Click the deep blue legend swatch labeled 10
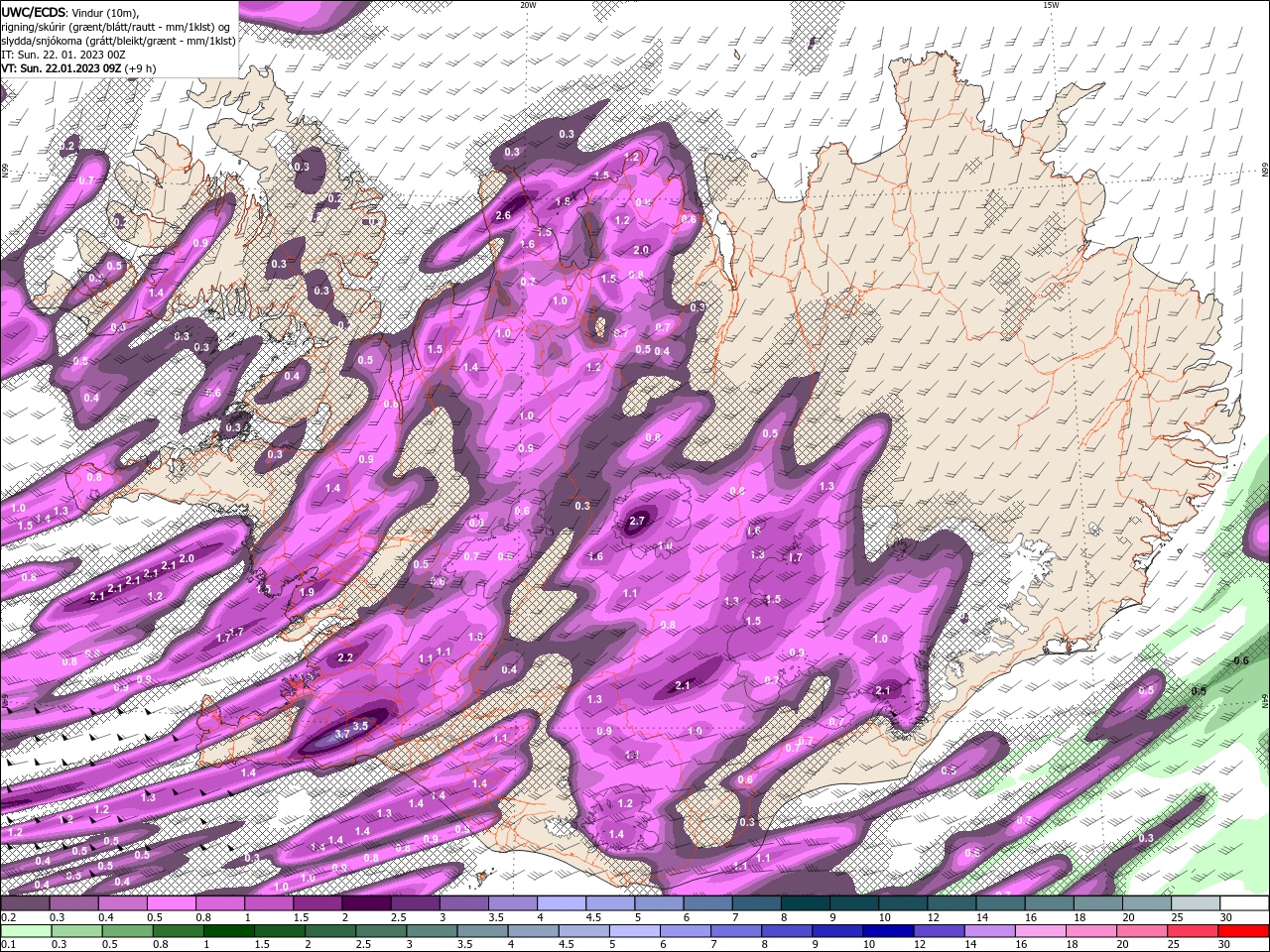 click(x=888, y=931)
